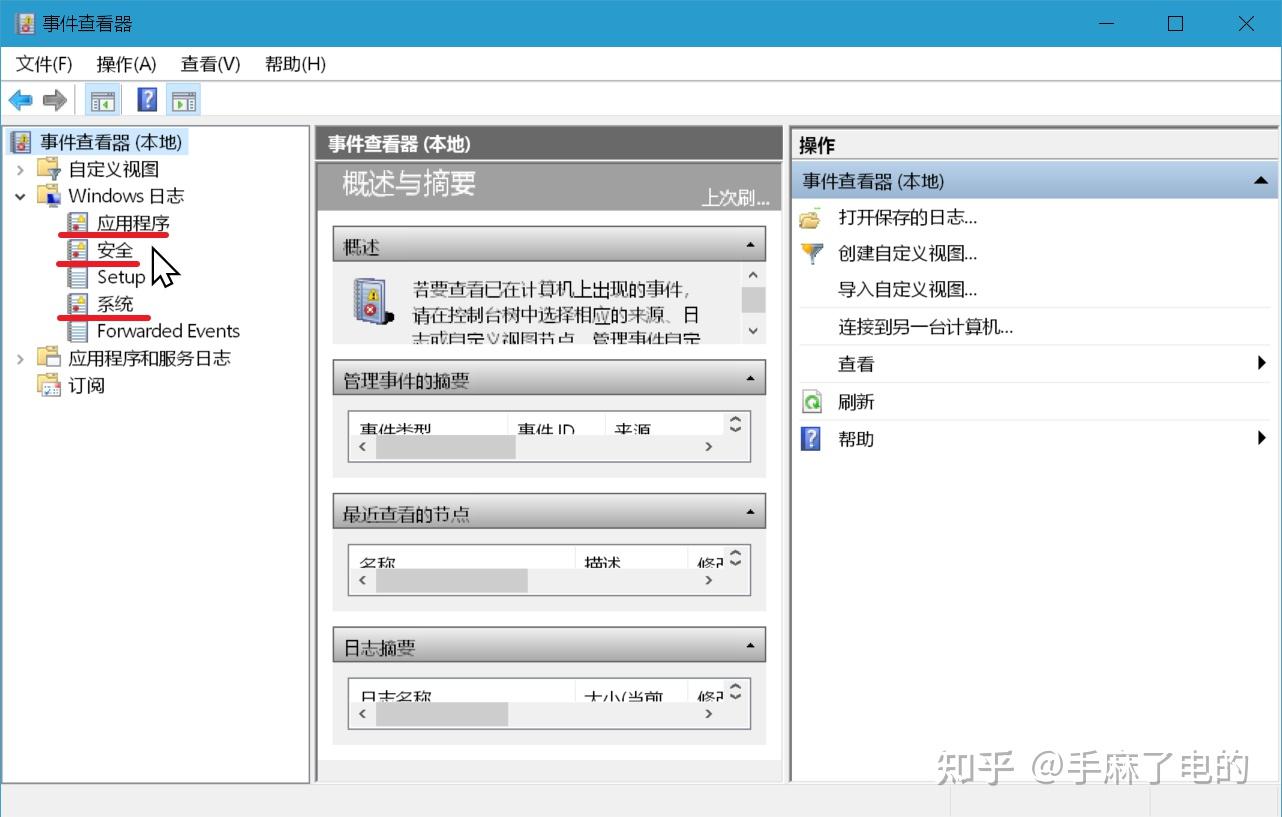Screen dimensions: 1282x817
Task: Open the 文件(F) menu
Action: (44, 64)
